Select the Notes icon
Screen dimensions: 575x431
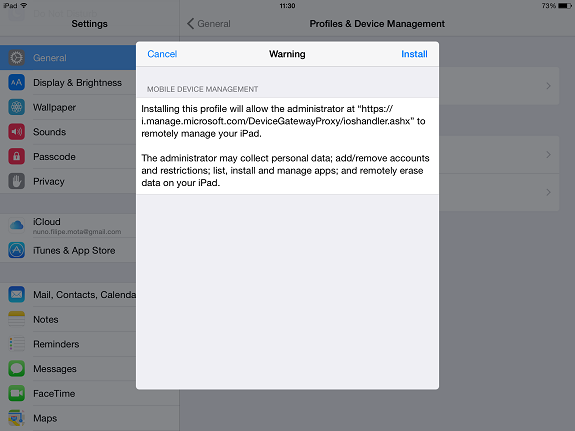click(x=17, y=319)
